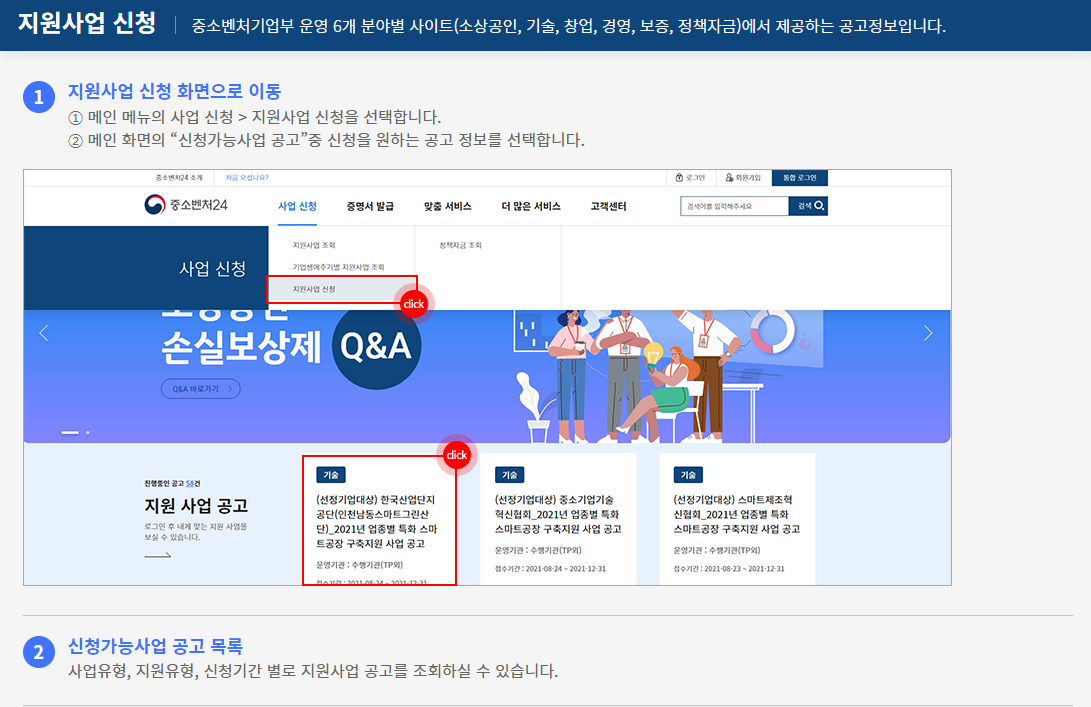This screenshot has width=1091, height=707.
Task: Click the Q&A 바로가기 button
Action: click(x=201, y=388)
